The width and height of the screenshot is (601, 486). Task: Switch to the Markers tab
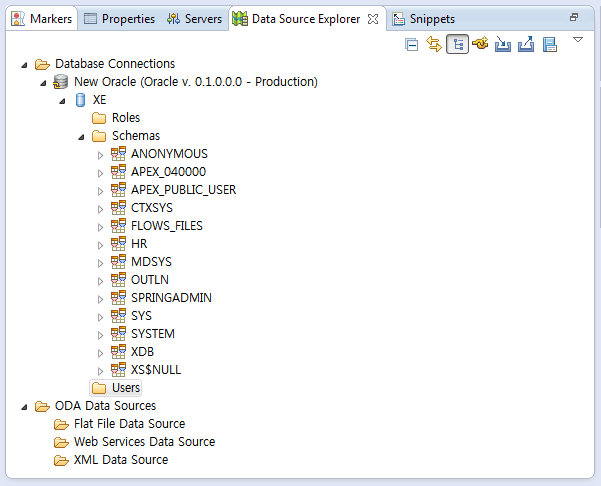click(41, 19)
